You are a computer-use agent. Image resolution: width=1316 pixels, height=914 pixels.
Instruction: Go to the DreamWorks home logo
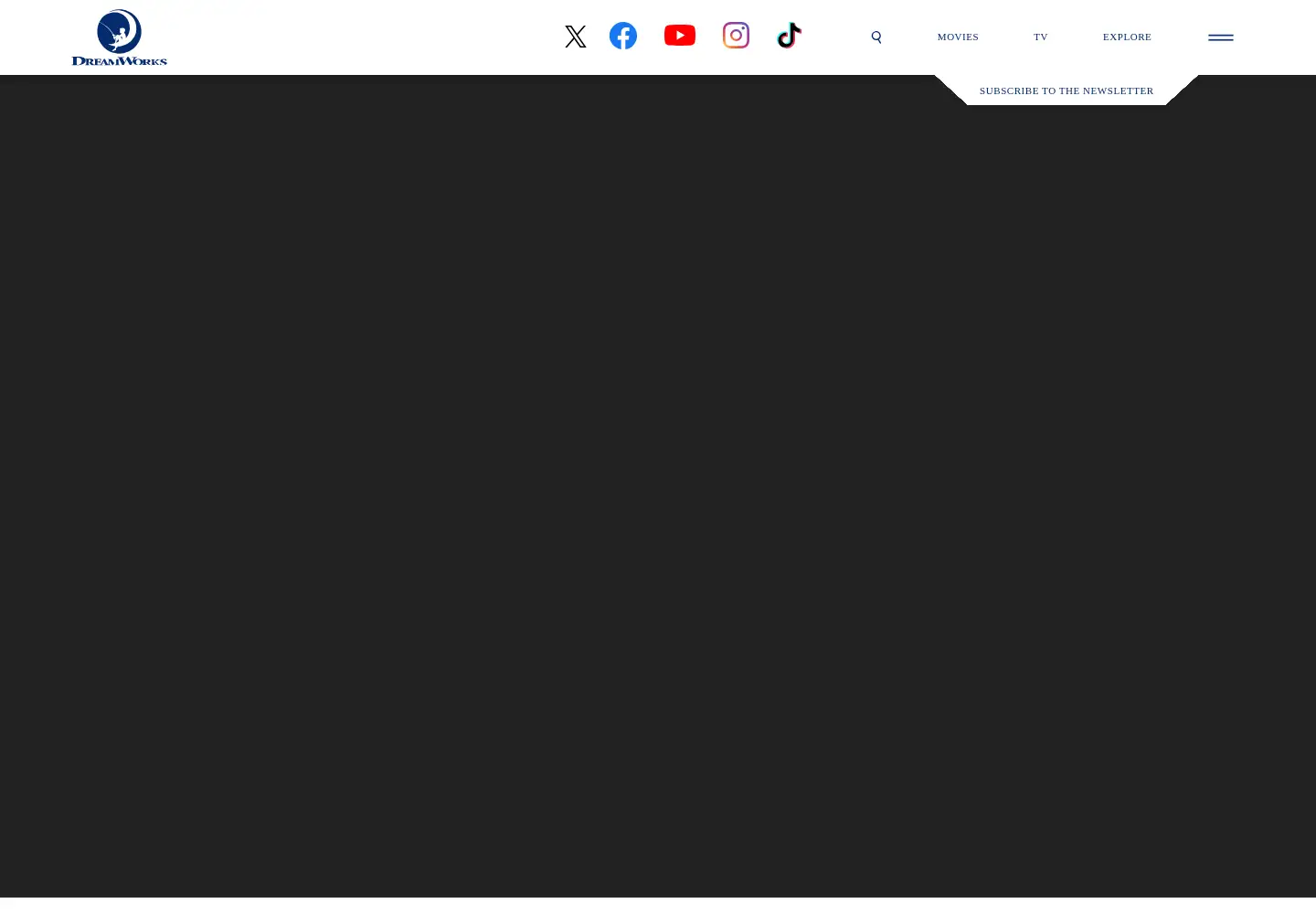coord(120,37)
